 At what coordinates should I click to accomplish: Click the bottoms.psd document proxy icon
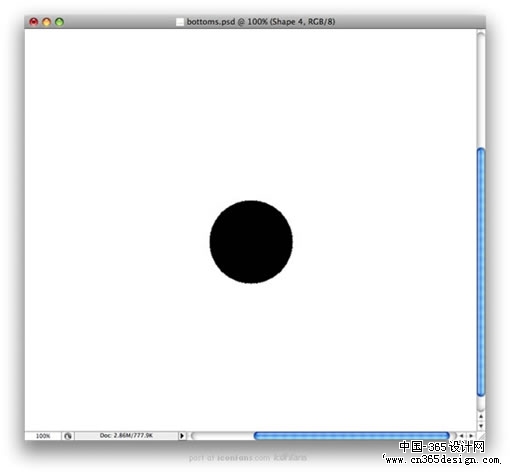(180, 22)
